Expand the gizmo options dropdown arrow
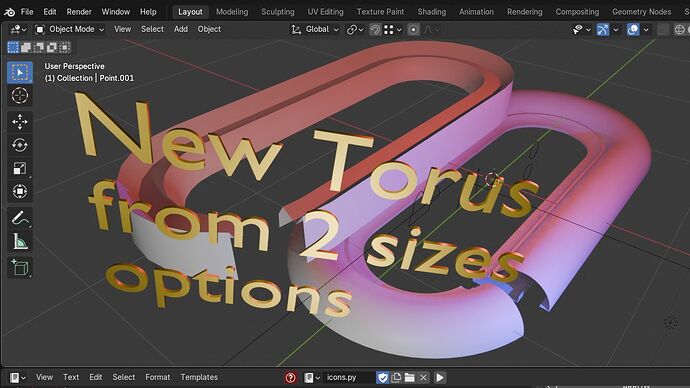 point(616,29)
